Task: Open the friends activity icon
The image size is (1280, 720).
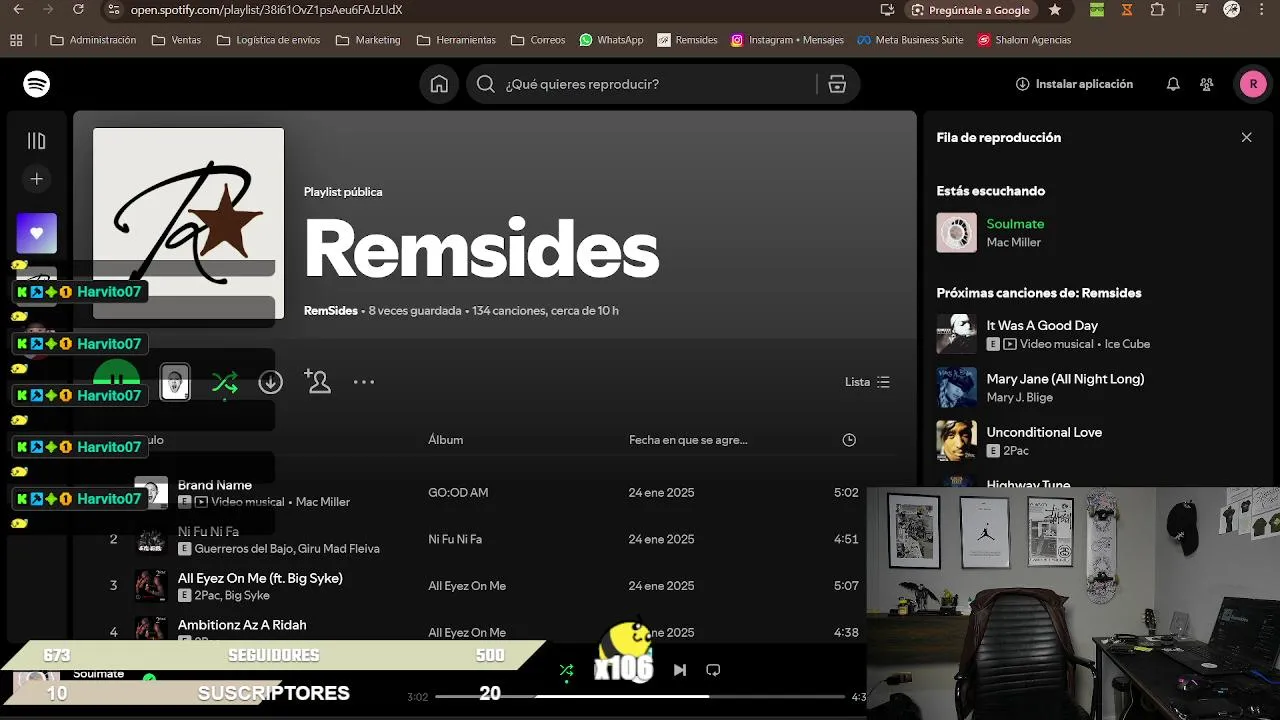Action: [x=1207, y=84]
